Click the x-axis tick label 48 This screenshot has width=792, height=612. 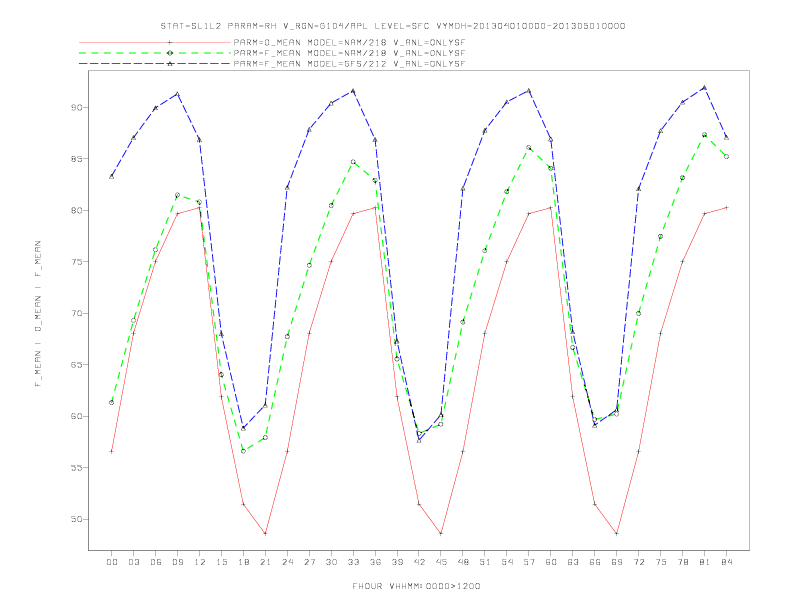click(463, 562)
